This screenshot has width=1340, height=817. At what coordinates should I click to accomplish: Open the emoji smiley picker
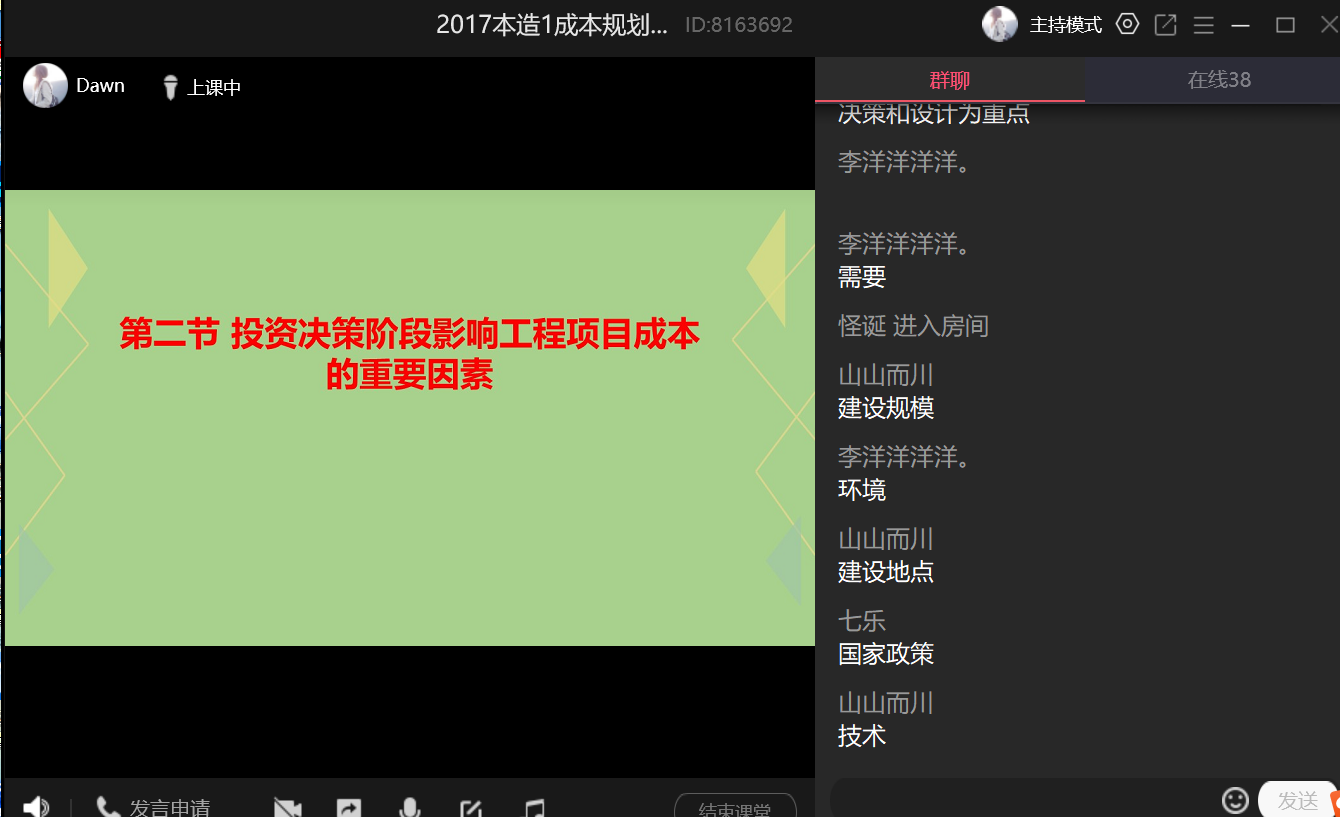click(x=1235, y=800)
